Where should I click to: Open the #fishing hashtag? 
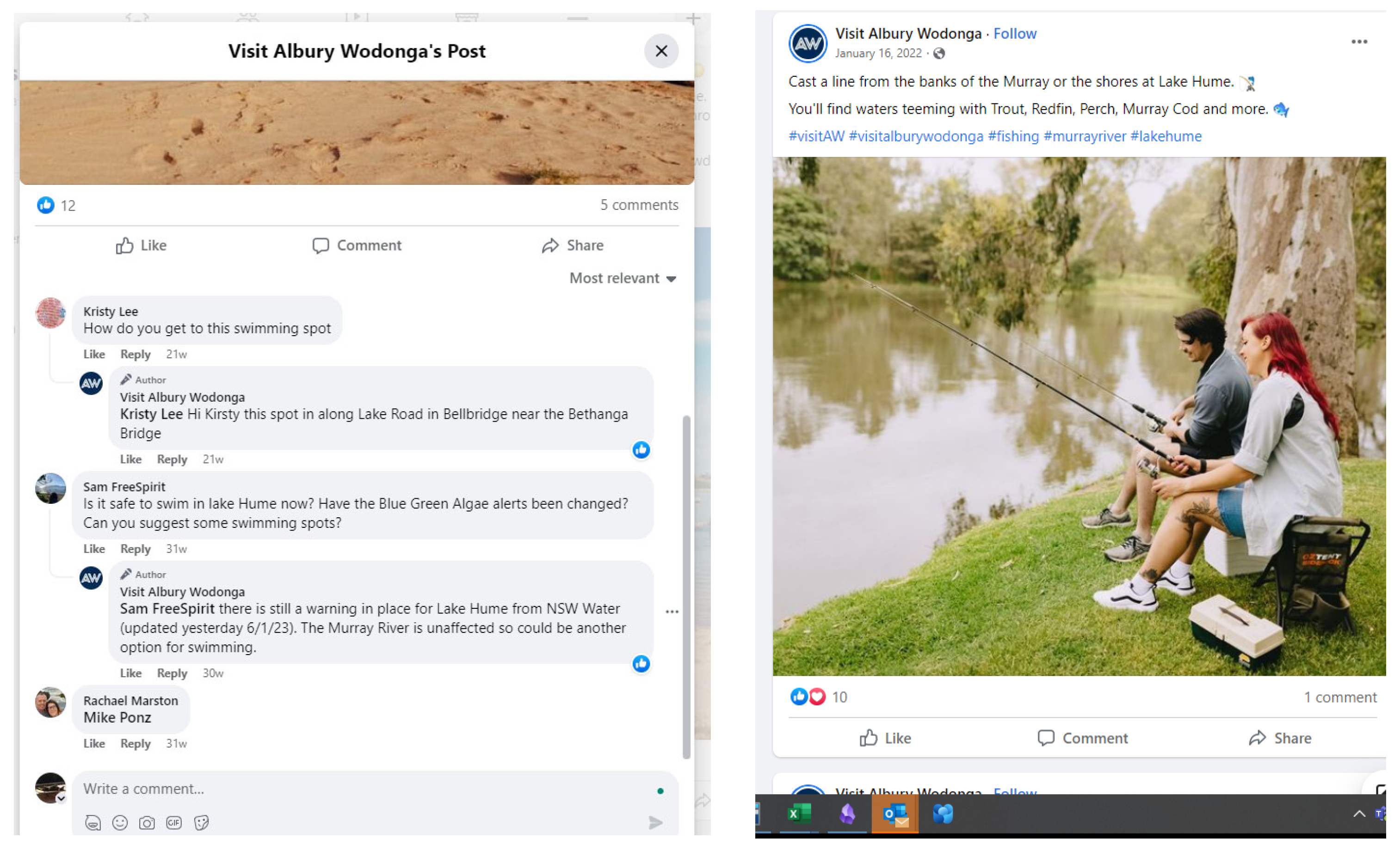pyautogui.click(x=1013, y=136)
